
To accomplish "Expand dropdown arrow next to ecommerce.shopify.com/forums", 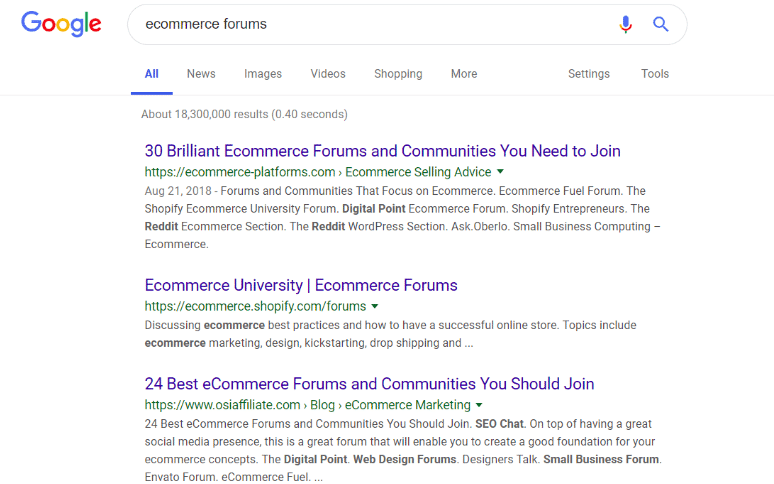I will 375,306.
